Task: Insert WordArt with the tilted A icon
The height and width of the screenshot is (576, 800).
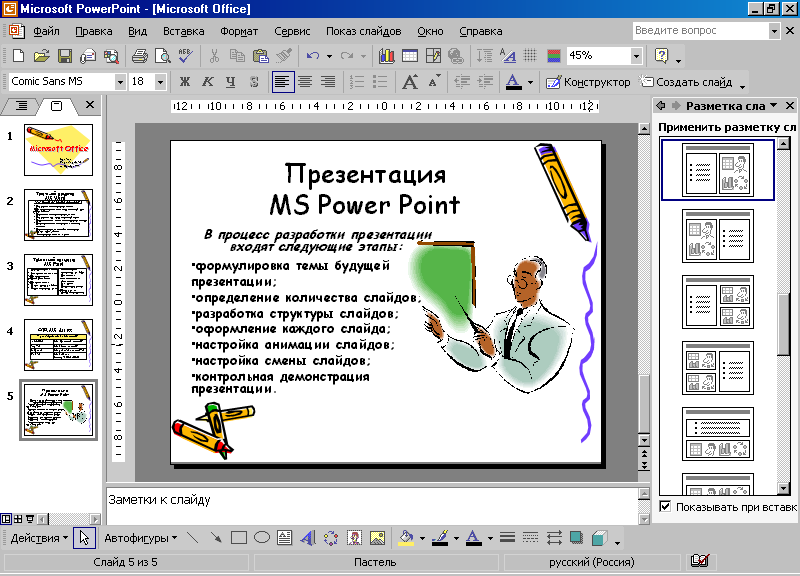Action: [x=308, y=538]
